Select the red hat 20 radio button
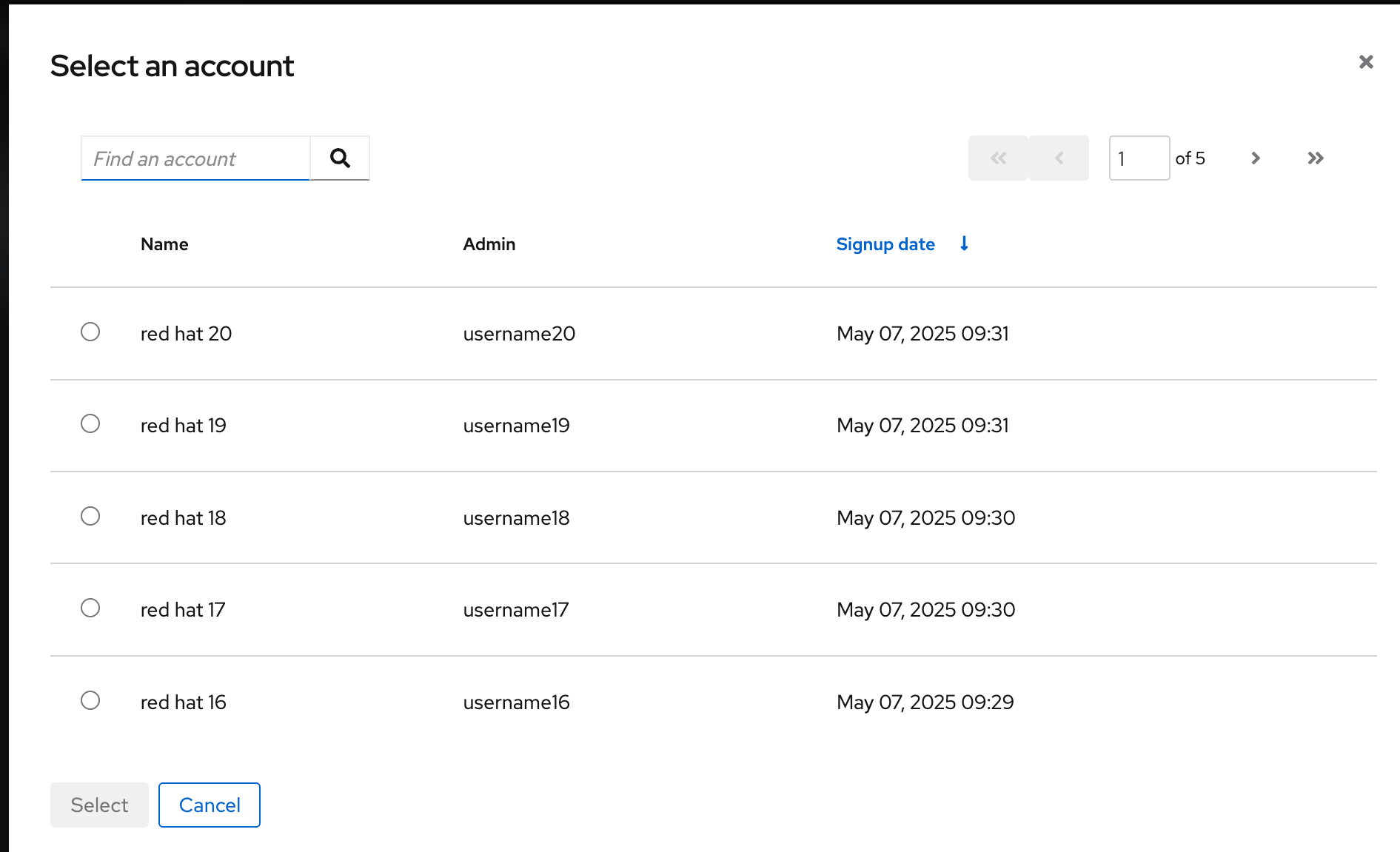The image size is (1400, 852). (90, 332)
